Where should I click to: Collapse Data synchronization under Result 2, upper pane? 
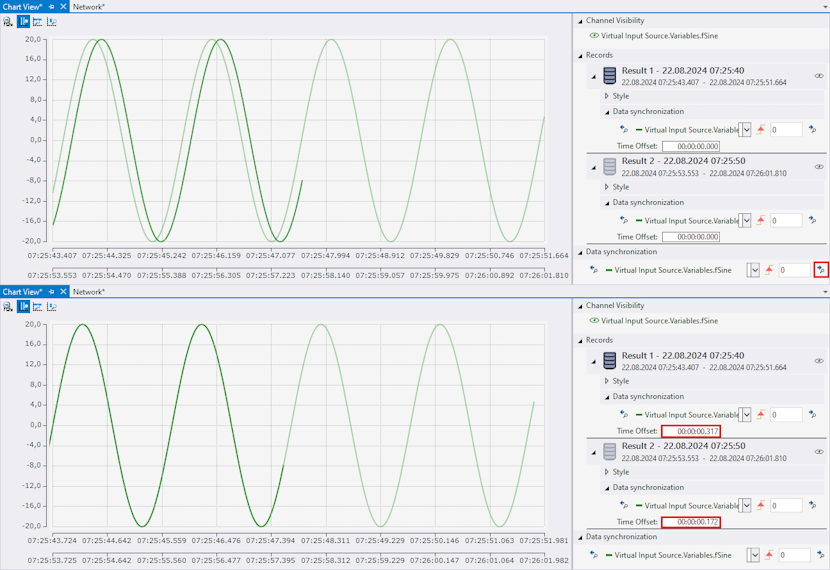pos(607,203)
